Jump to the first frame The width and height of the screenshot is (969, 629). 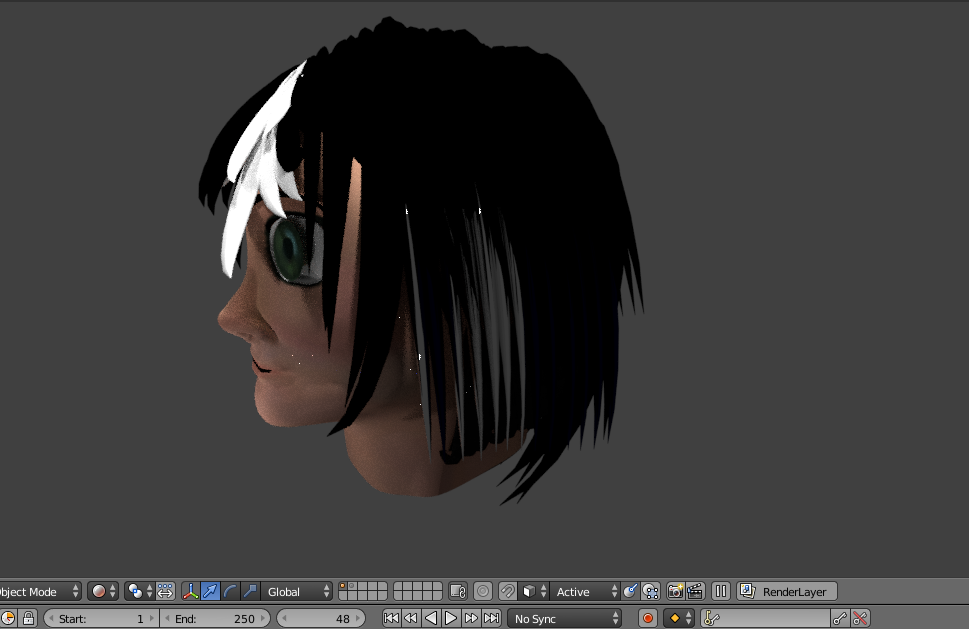[x=391, y=618]
